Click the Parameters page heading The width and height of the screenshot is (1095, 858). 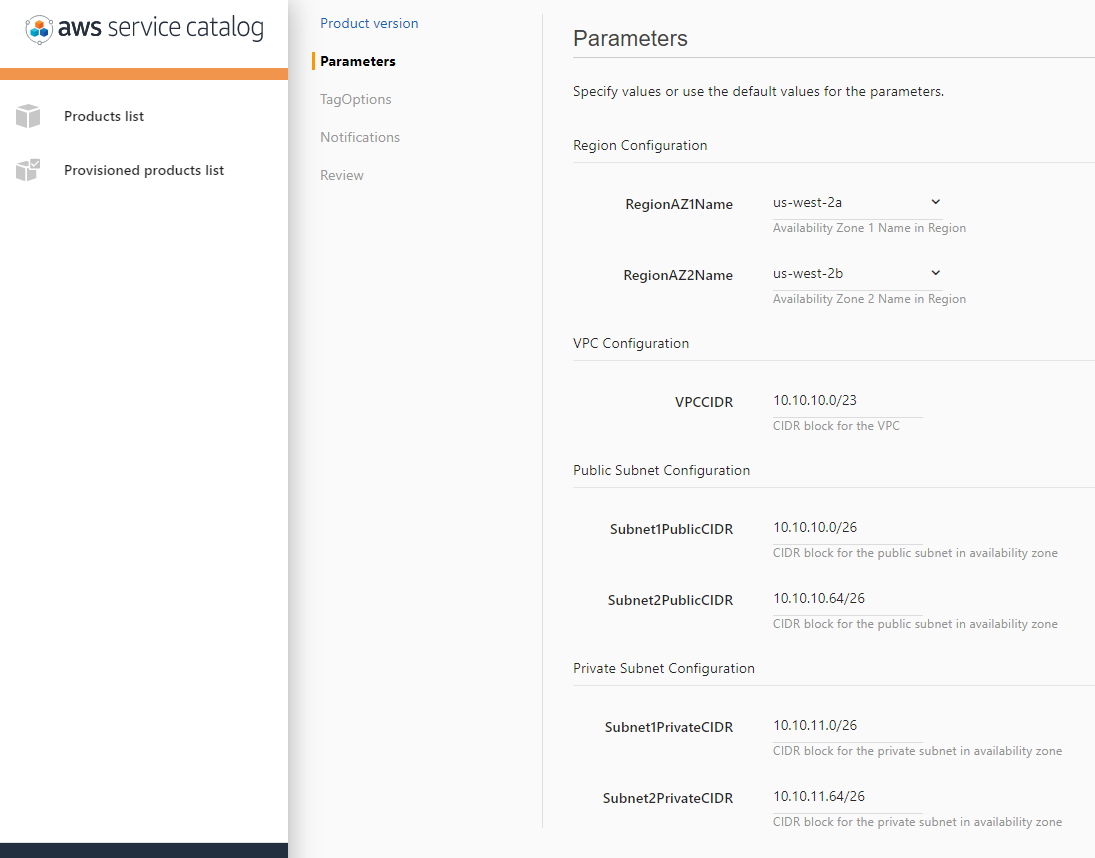tap(630, 38)
